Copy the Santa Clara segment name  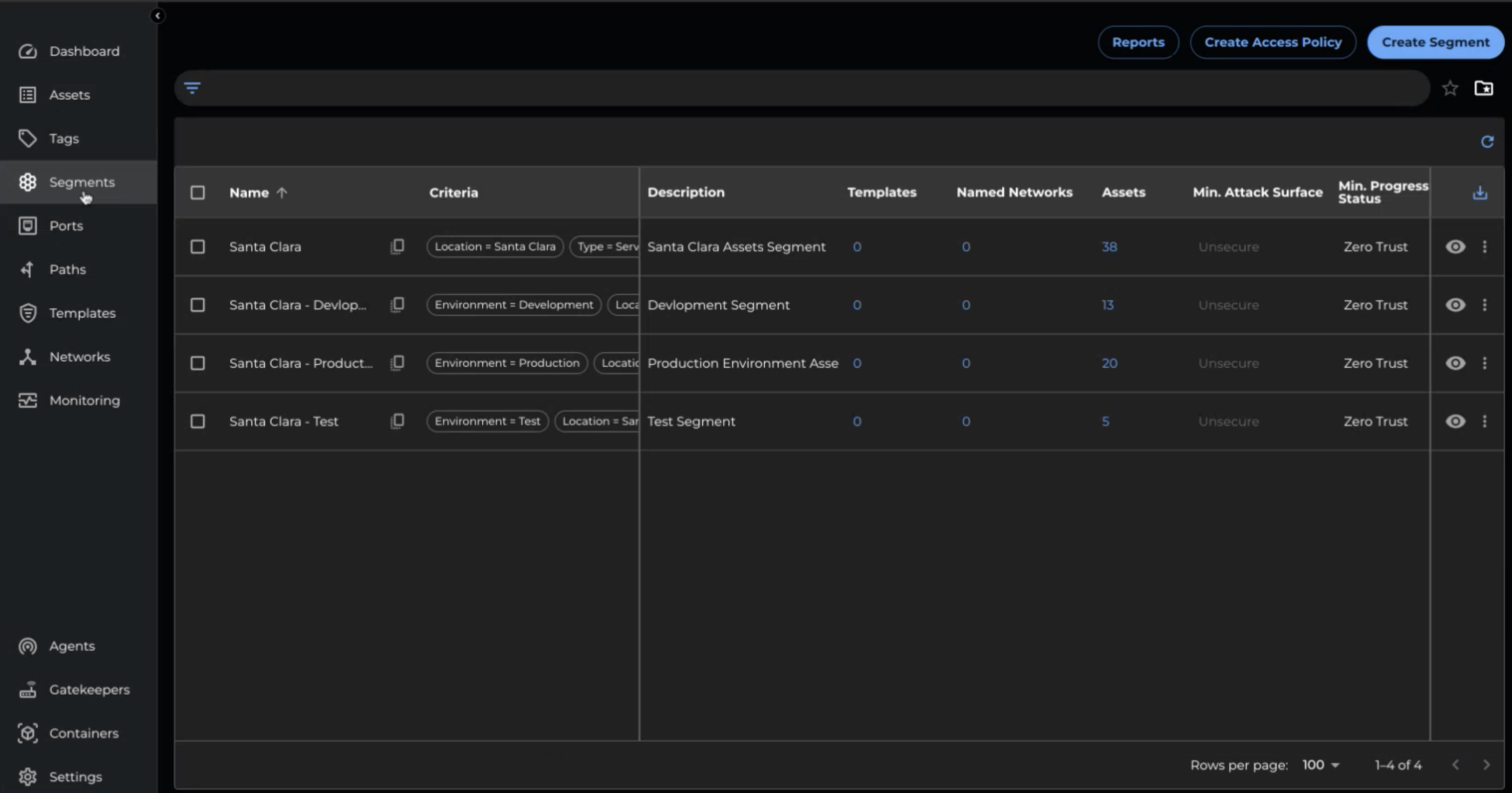[397, 247]
